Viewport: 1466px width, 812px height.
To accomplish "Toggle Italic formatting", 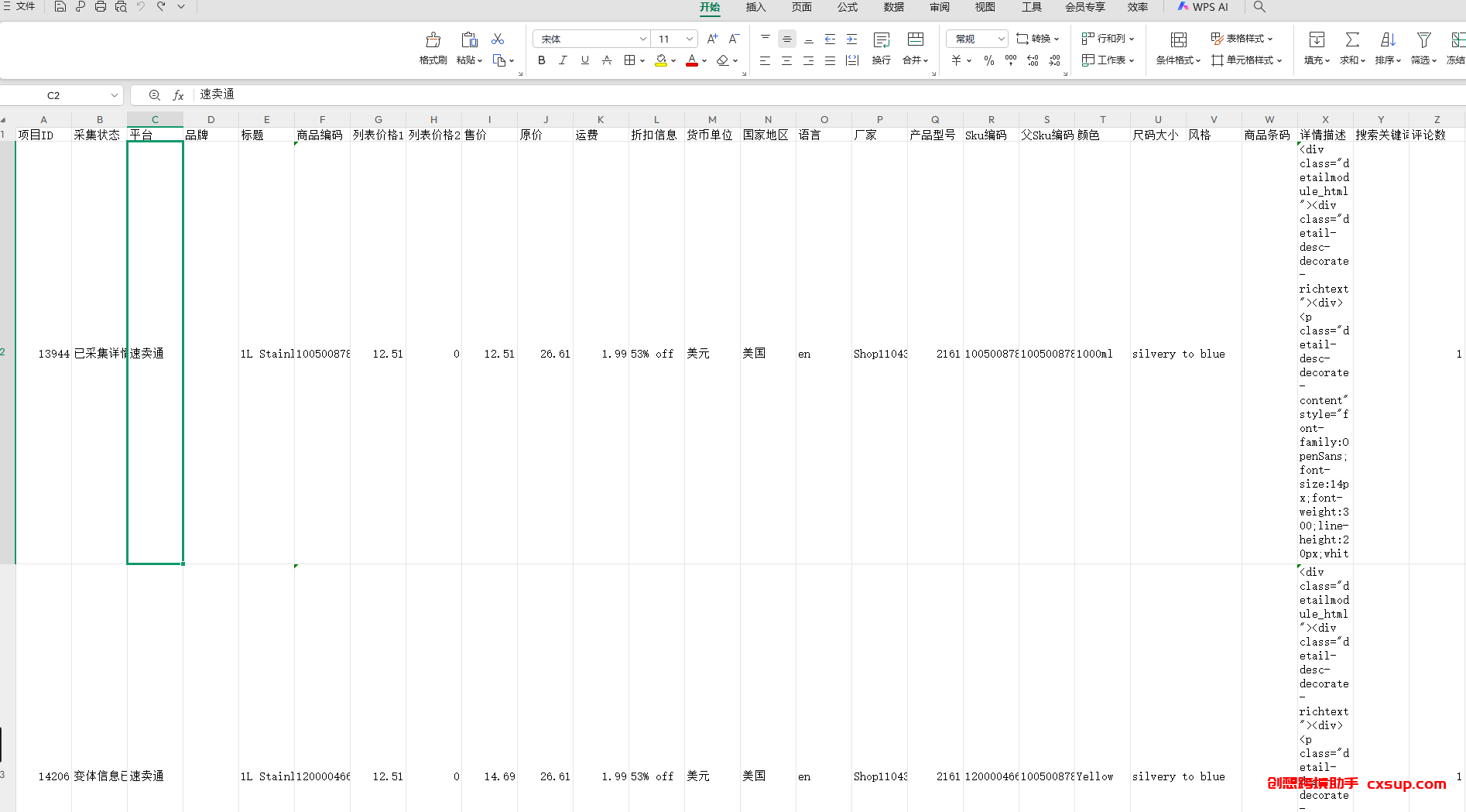I will click(563, 60).
